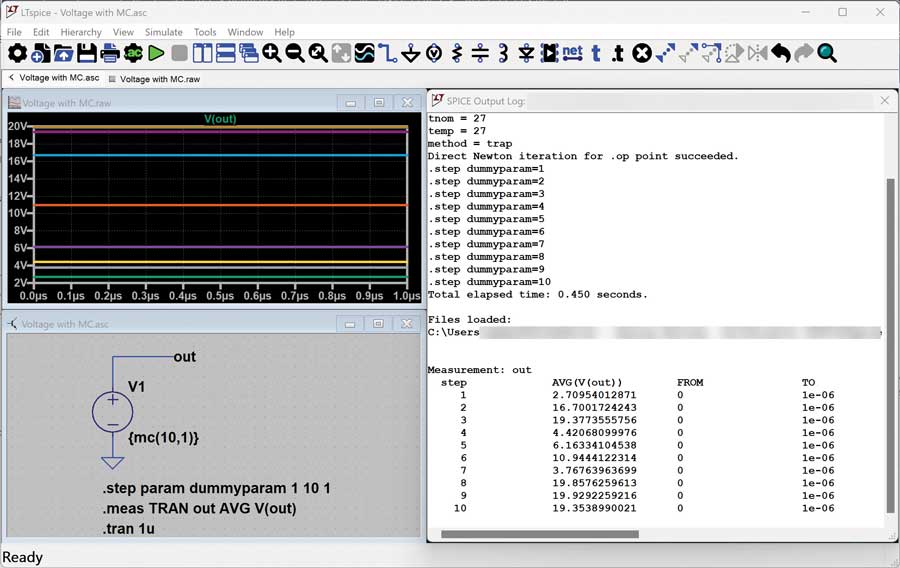Close the SPICE Output Log panel

[884, 100]
